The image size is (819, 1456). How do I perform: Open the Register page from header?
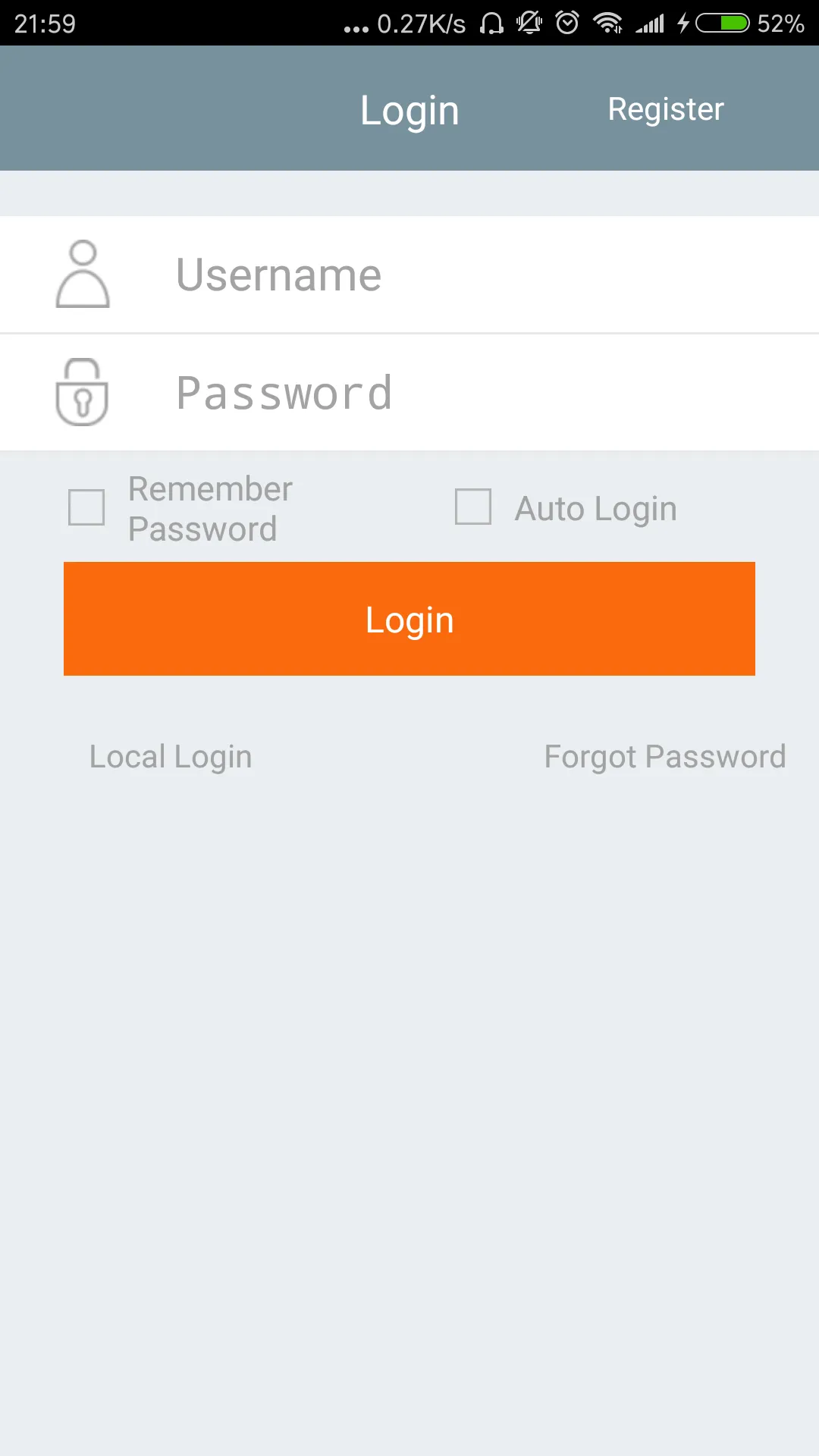(666, 109)
